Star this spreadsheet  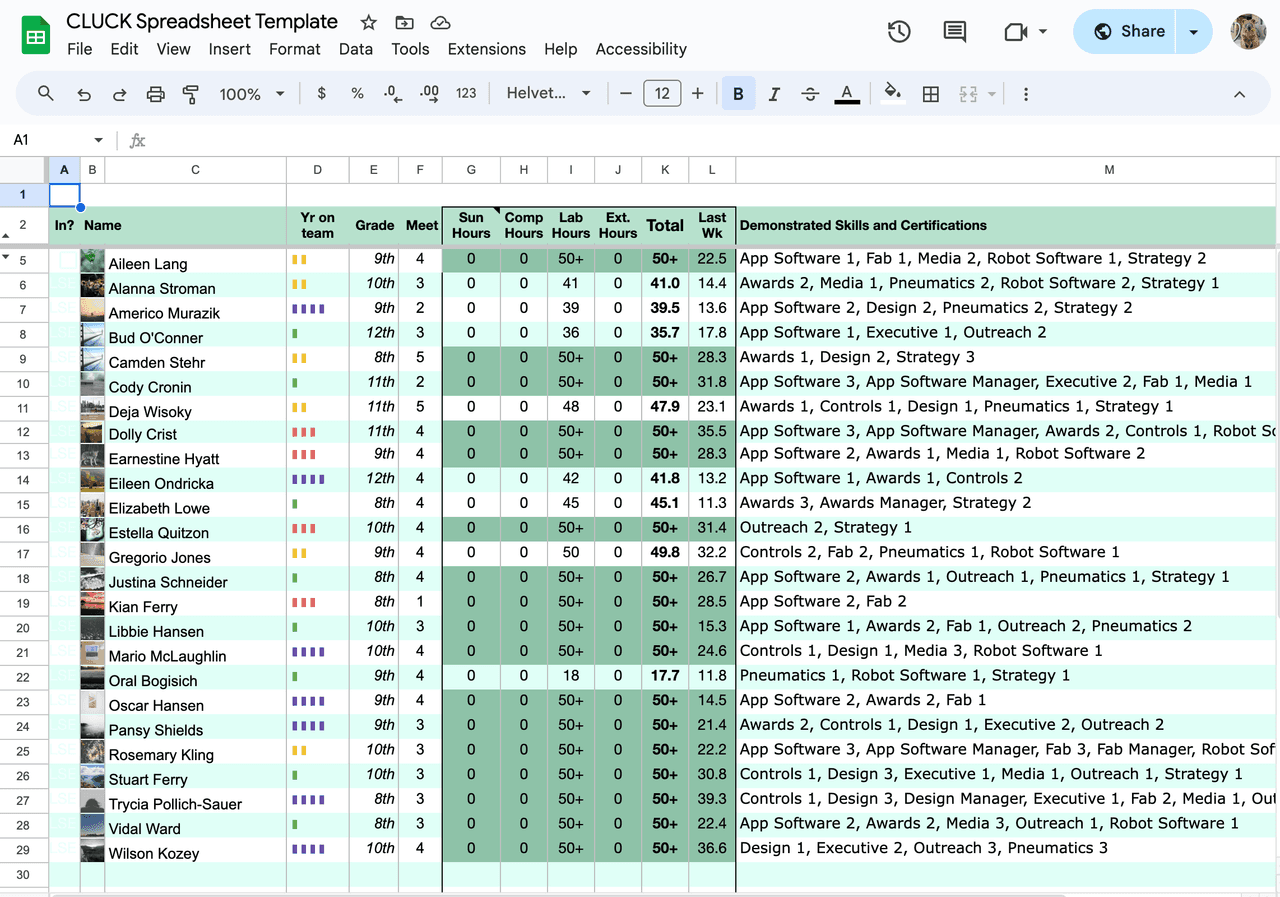(x=368, y=22)
